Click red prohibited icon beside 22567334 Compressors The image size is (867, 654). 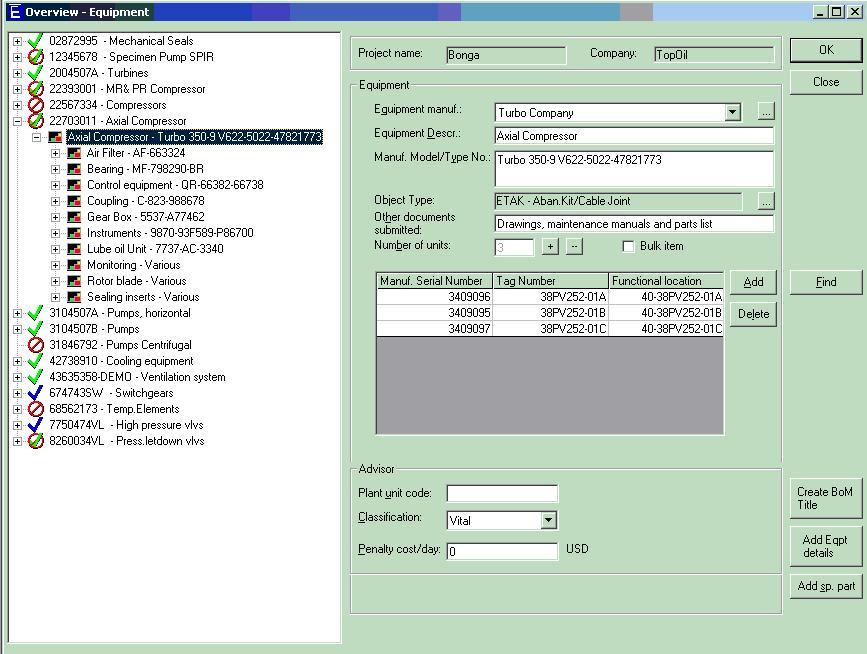point(35,104)
